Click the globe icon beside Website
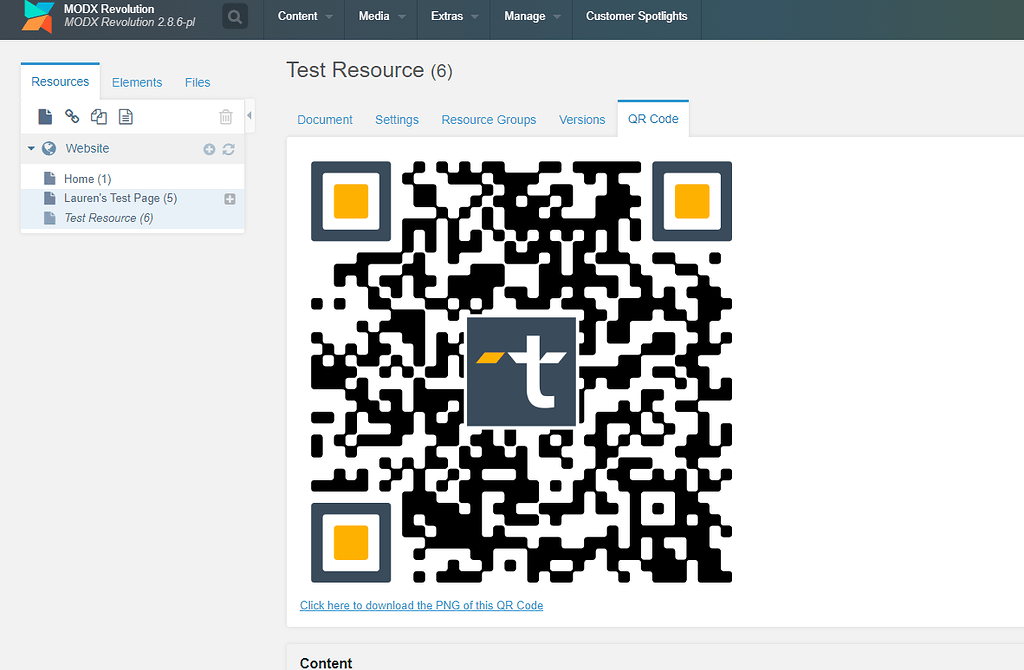The image size is (1024, 670). 49,148
